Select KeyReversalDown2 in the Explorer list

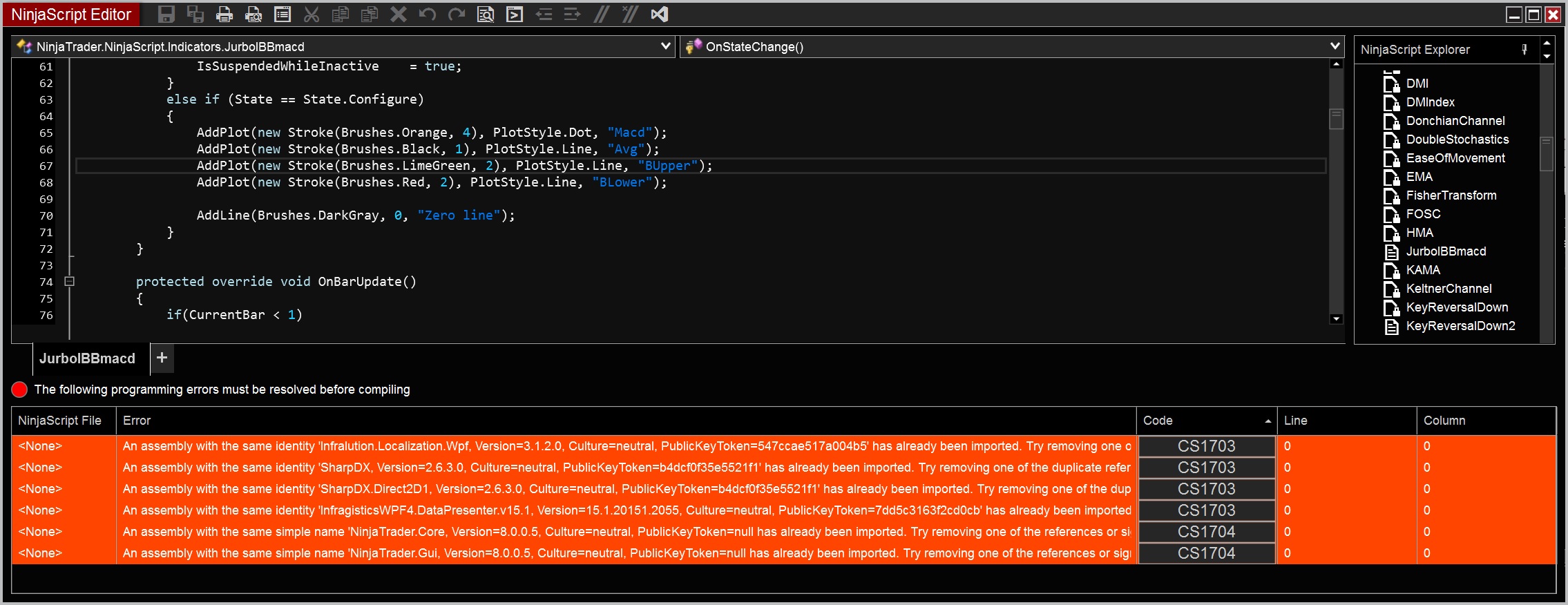pos(1460,326)
